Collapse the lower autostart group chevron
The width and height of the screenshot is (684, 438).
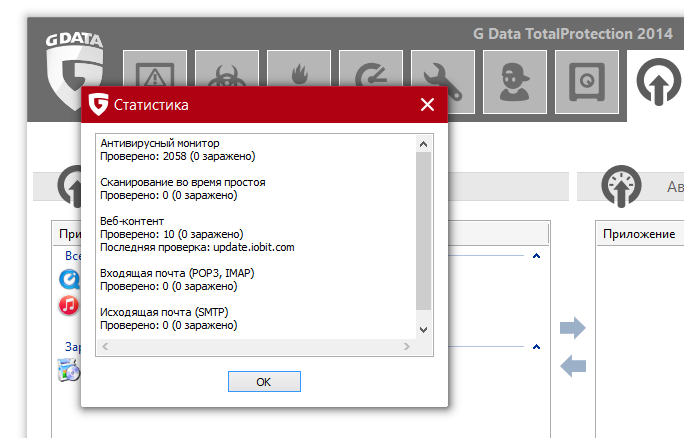(x=537, y=347)
